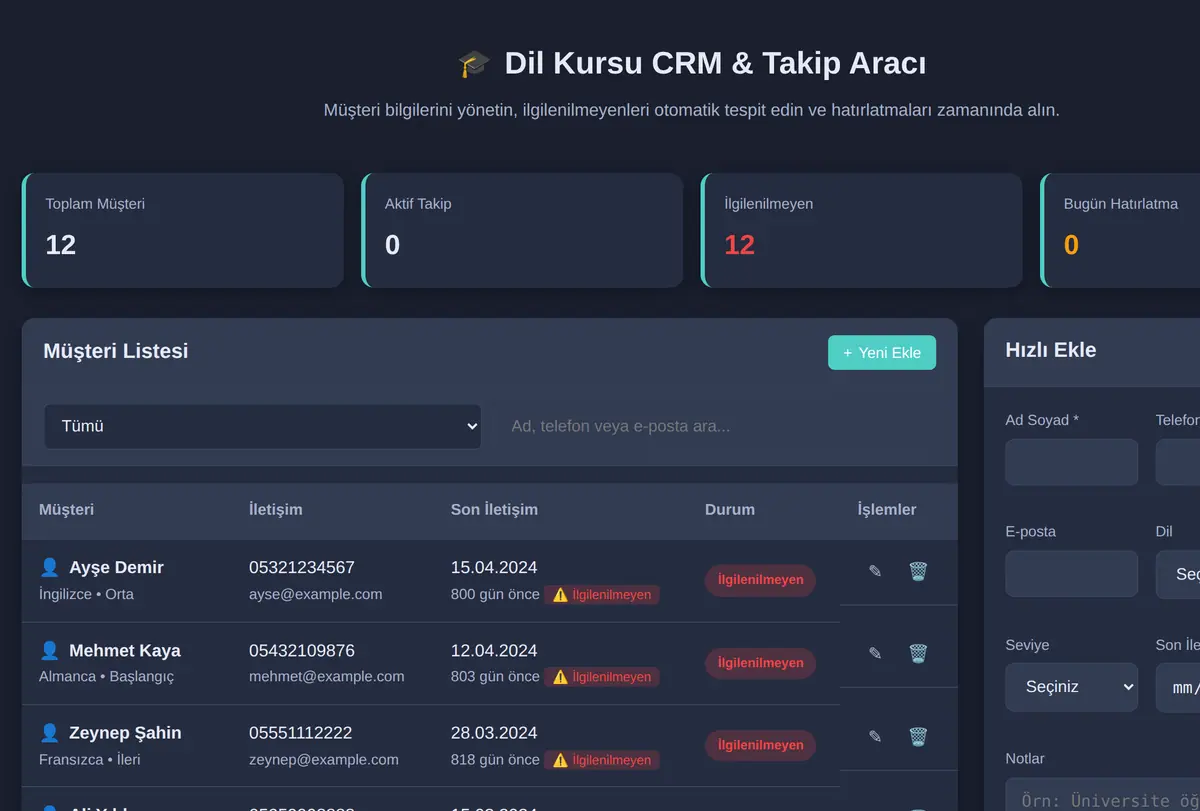Click the text Almanca • Başlangıç
This screenshot has height=811, width=1200.
pos(106,676)
